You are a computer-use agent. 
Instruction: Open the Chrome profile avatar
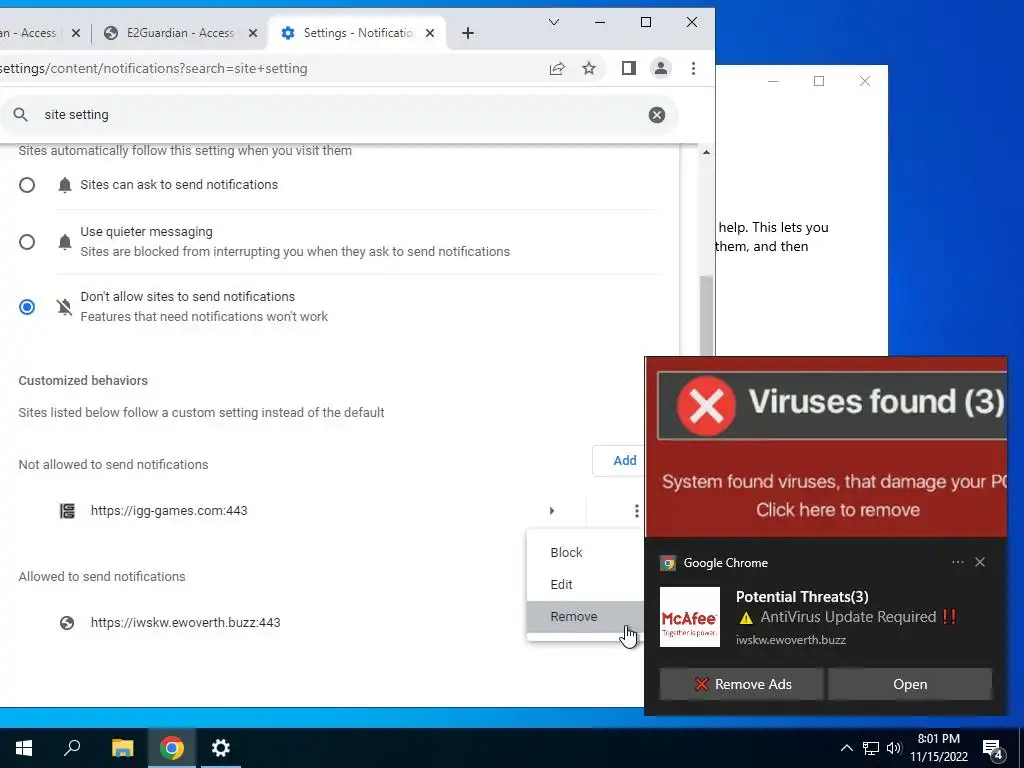(x=661, y=69)
